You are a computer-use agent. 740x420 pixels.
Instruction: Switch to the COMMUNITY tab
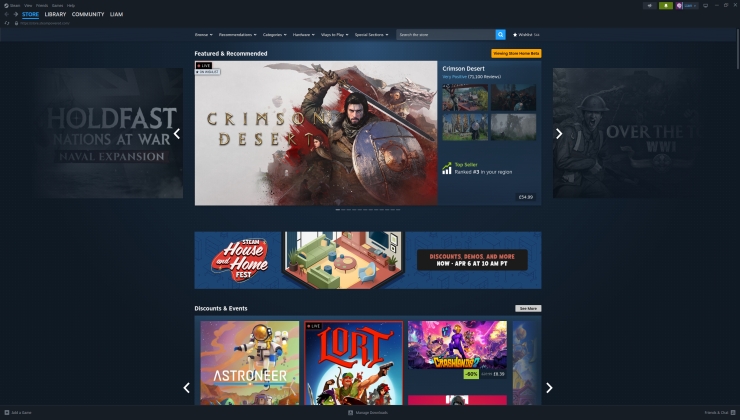coord(88,14)
